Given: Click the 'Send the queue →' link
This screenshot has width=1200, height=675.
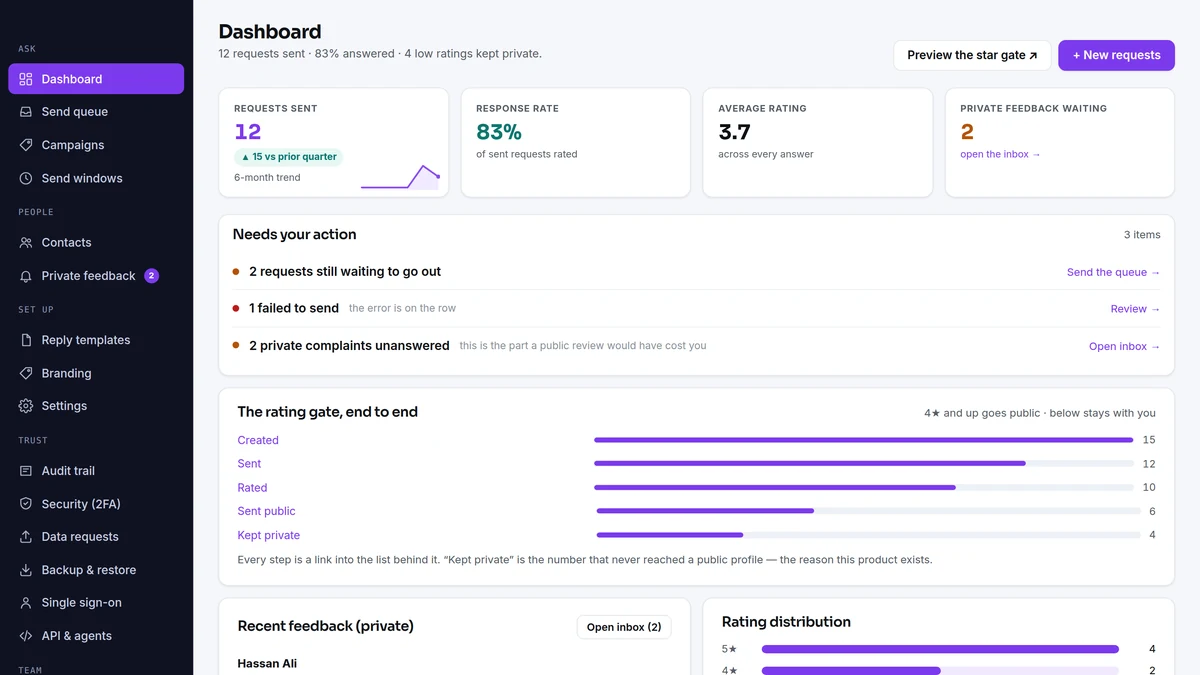Looking at the screenshot, I should point(1113,272).
